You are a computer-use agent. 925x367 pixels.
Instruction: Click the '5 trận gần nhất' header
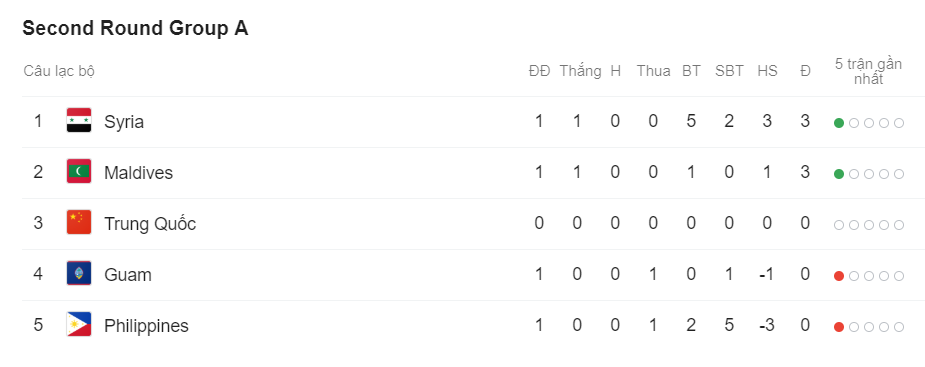pos(868,72)
